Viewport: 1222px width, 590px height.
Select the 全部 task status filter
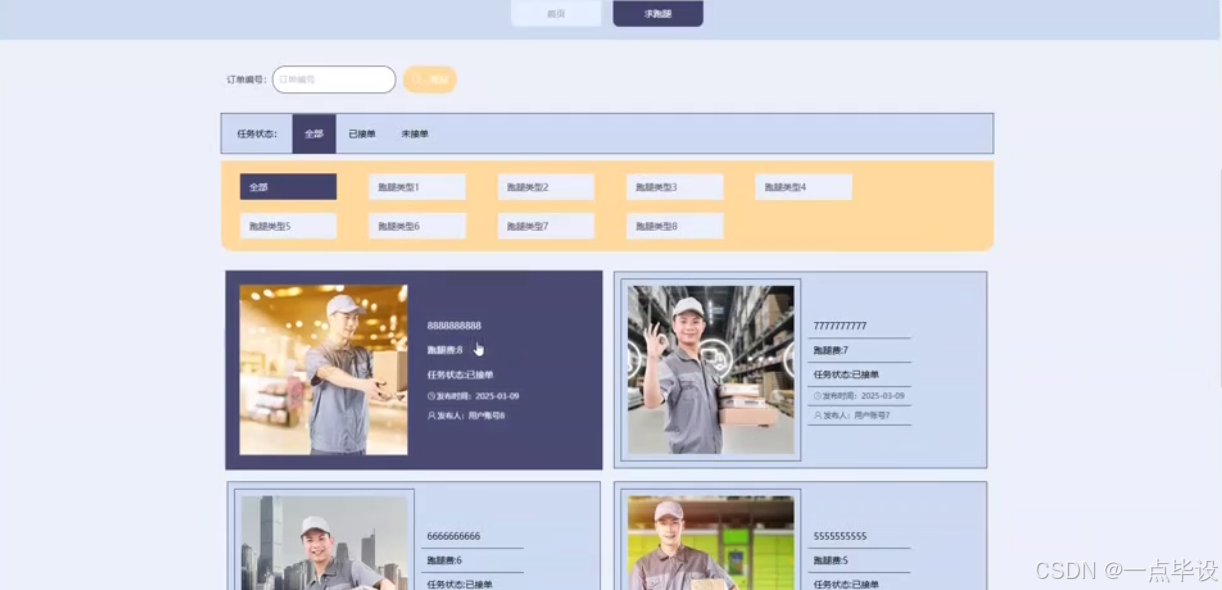tap(313, 133)
